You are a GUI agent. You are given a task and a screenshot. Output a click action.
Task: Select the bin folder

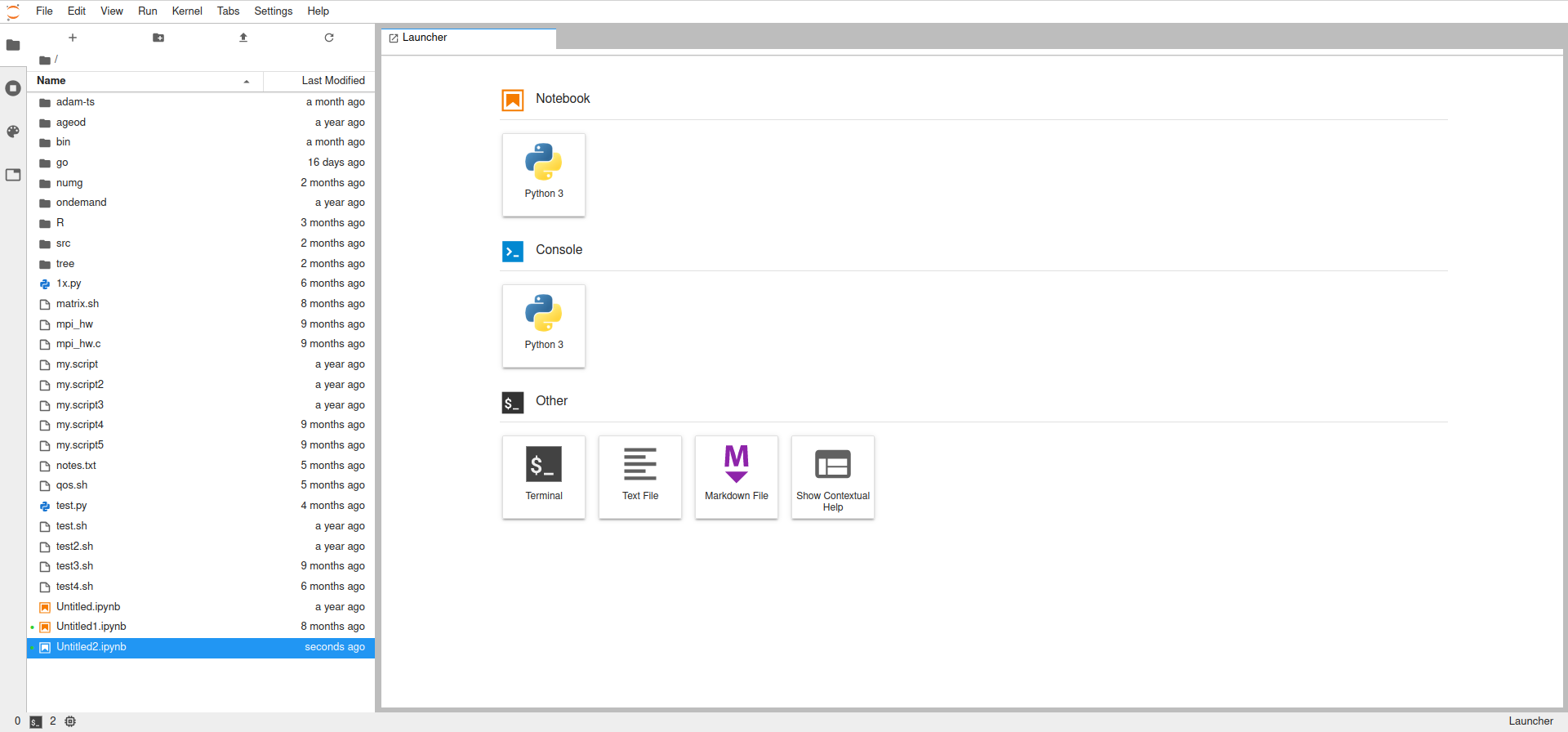point(201,142)
